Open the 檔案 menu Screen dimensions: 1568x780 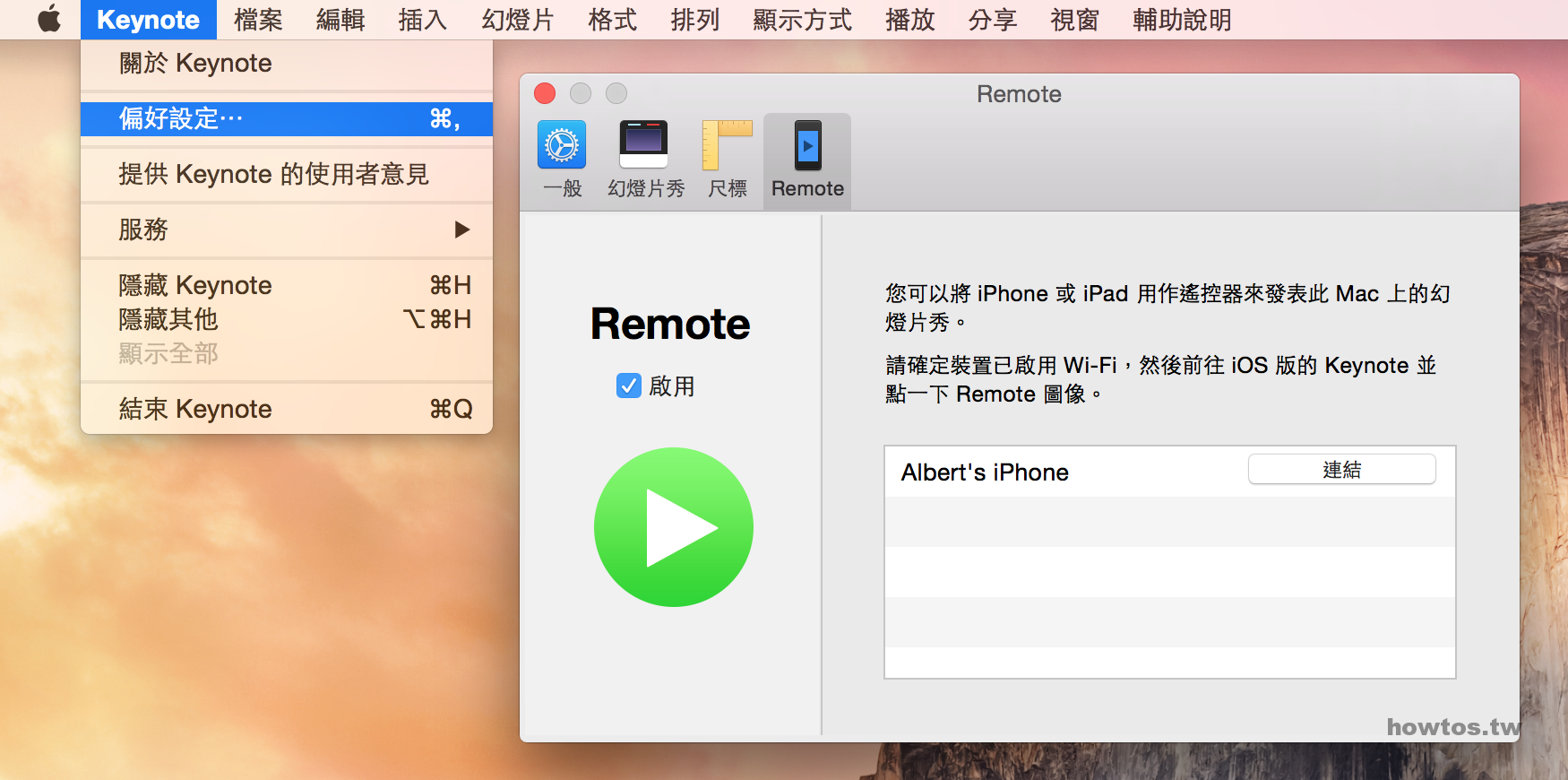[258, 20]
